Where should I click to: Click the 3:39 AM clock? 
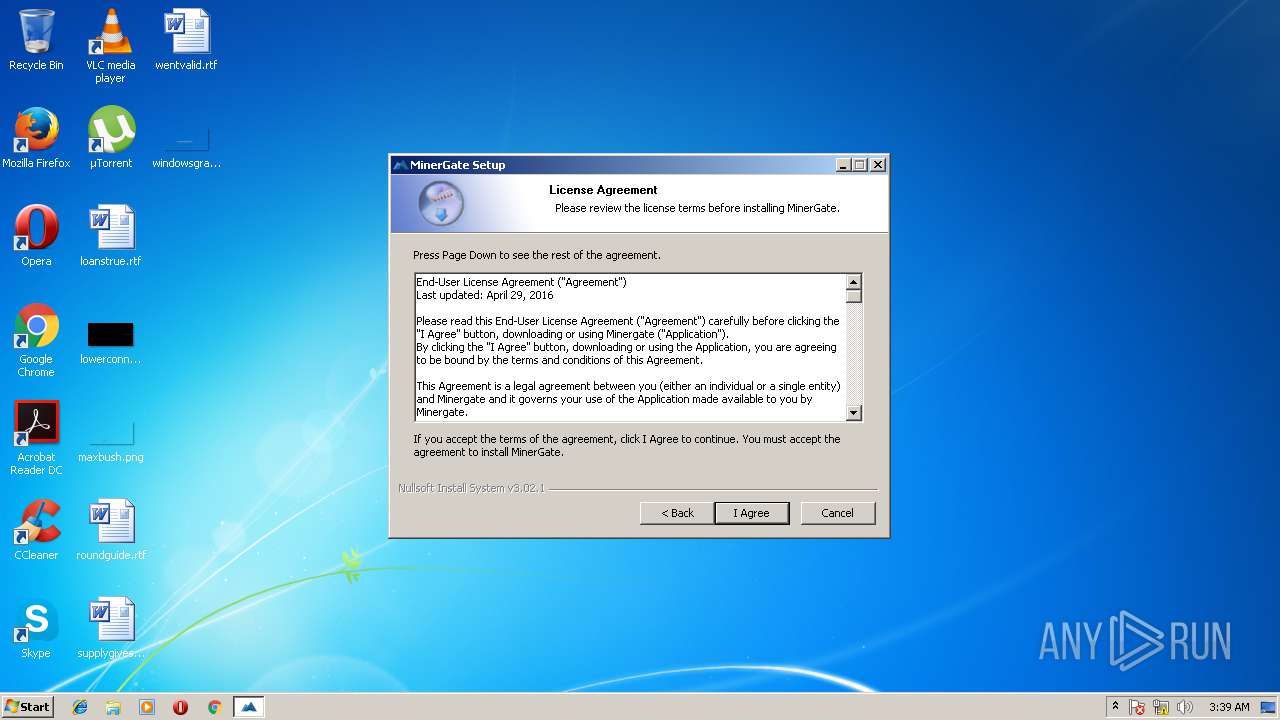click(1229, 707)
